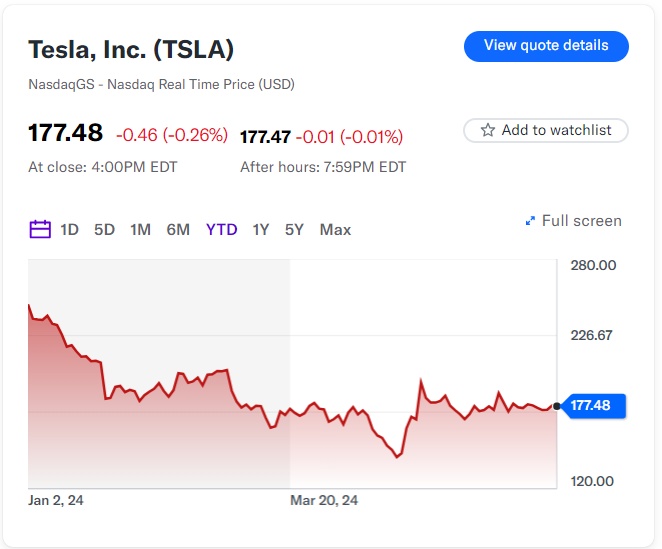The width and height of the screenshot is (662, 549).
Task: Add Tesla to watchlist
Action: (x=546, y=130)
